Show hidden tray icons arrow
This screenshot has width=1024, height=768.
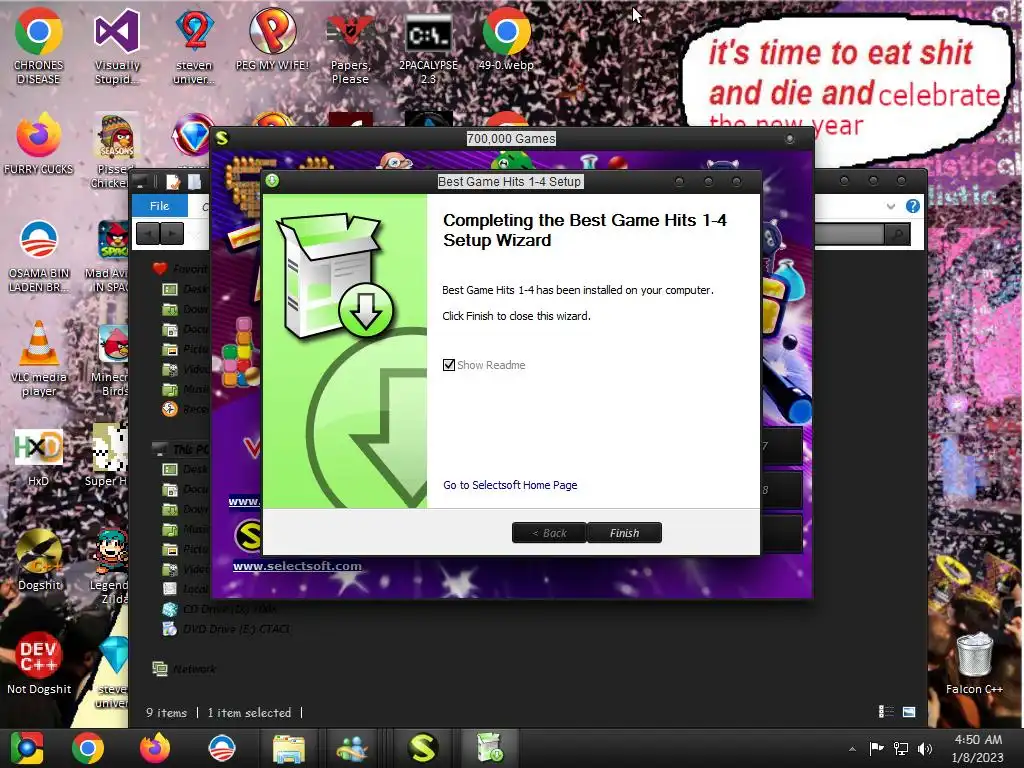point(852,749)
